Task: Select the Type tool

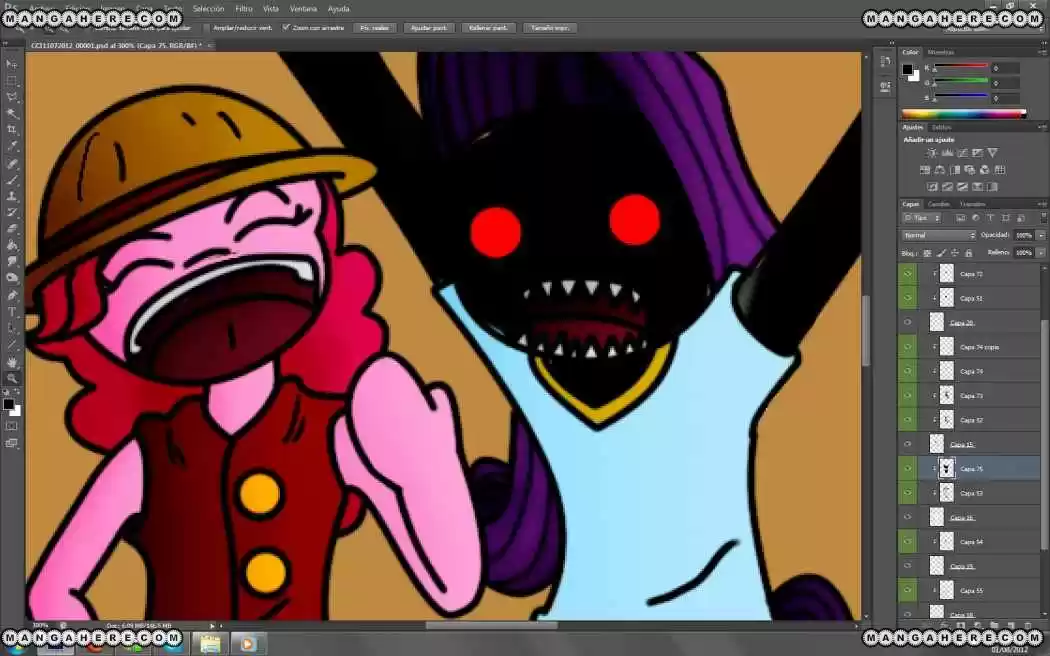Action: coord(12,312)
